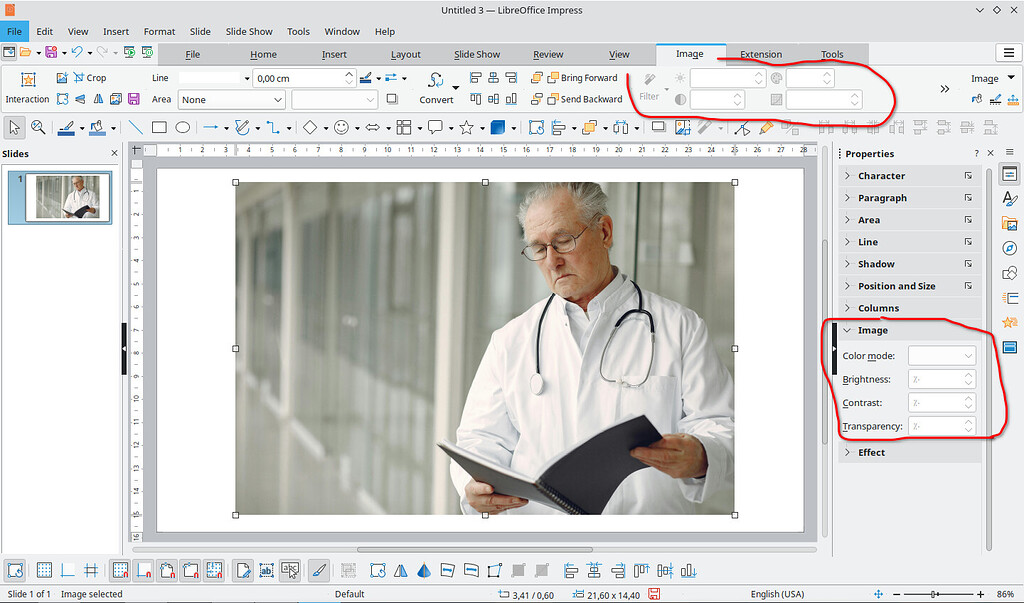The height and width of the screenshot is (603, 1024).
Task: Expand the Image section in Properties
Action: pyautogui.click(x=871, y=329)
